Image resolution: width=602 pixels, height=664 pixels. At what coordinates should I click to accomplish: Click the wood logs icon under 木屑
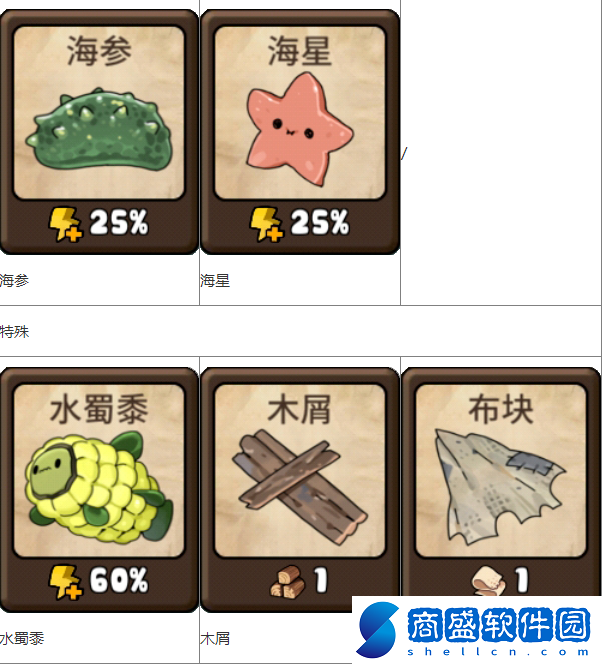tap(288, 581)
